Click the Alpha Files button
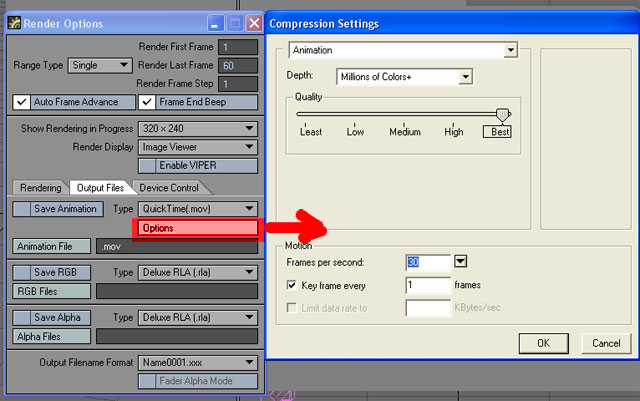640x401 pixels. [x=51, y=336]
